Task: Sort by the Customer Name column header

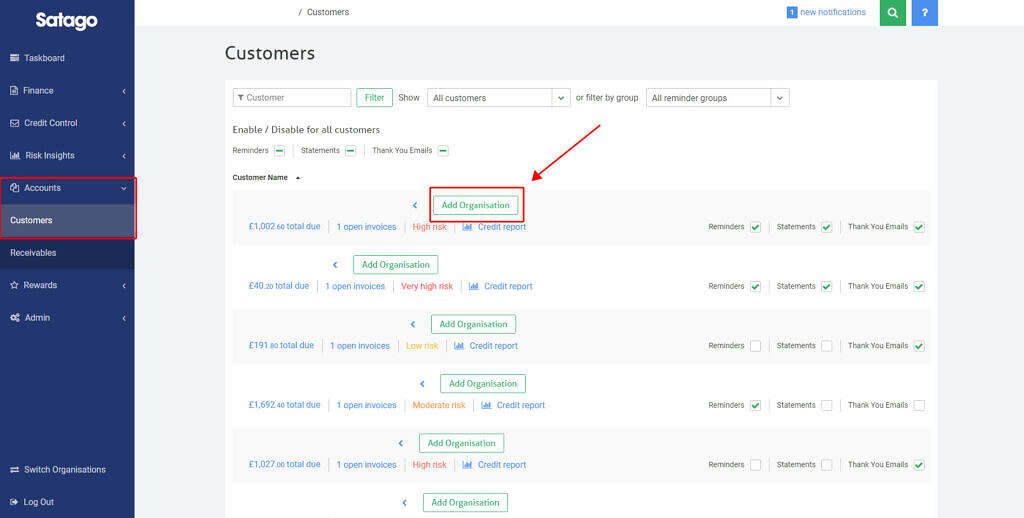Action: 260,178
